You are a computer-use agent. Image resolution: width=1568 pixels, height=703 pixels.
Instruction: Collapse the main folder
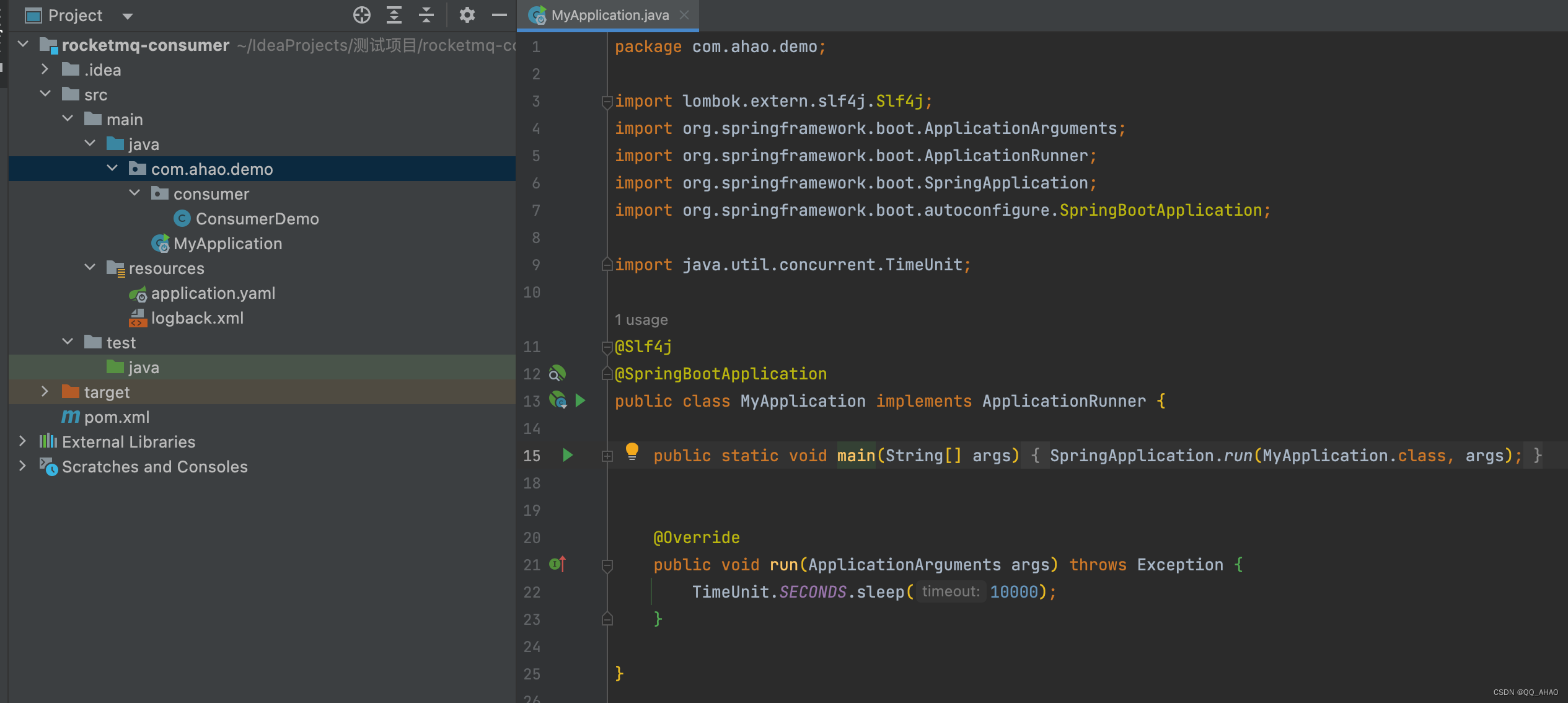coord(68,118)
